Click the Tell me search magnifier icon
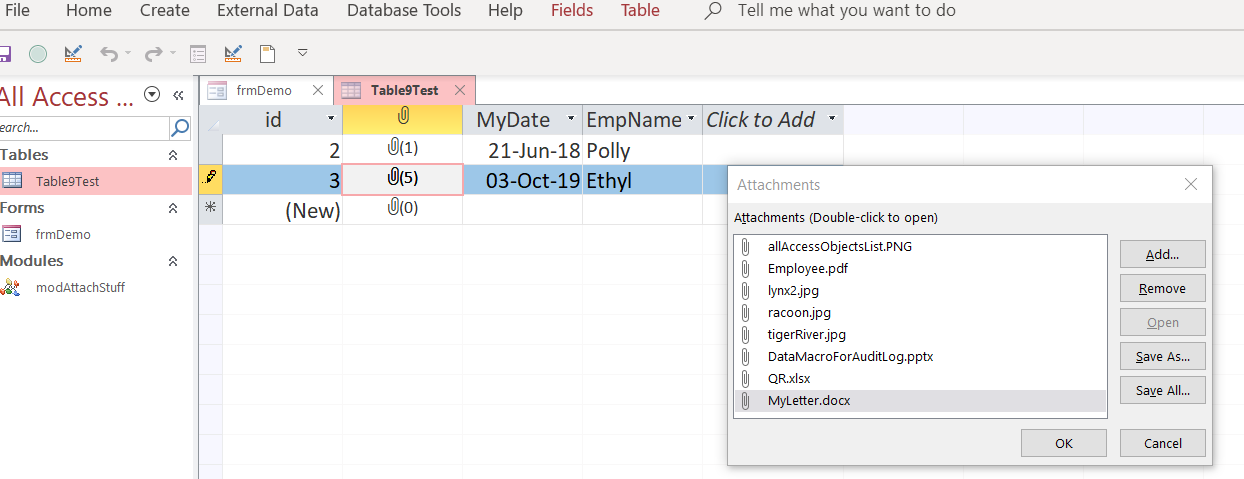1244x479 pixels. pyautogui.click(x=713, y=11)
